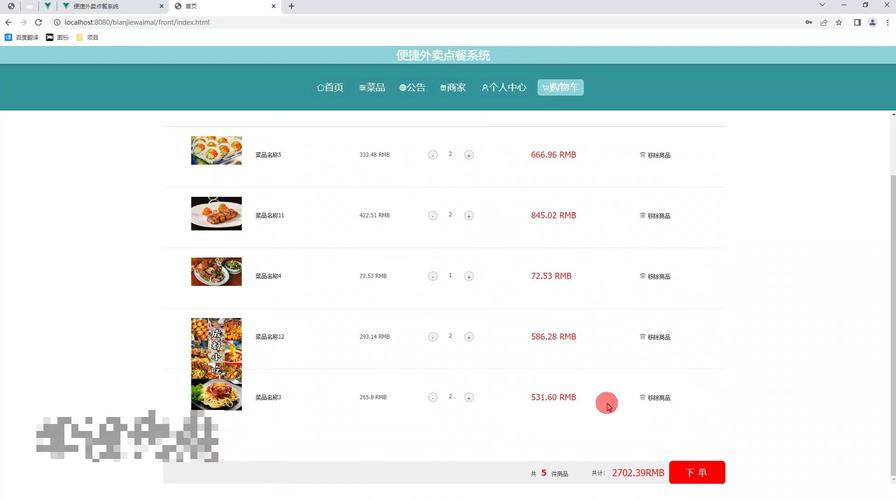Select the 购物车 cart tab
The width and height of the screenshot is (896, 500).
(x=560, y=88)
